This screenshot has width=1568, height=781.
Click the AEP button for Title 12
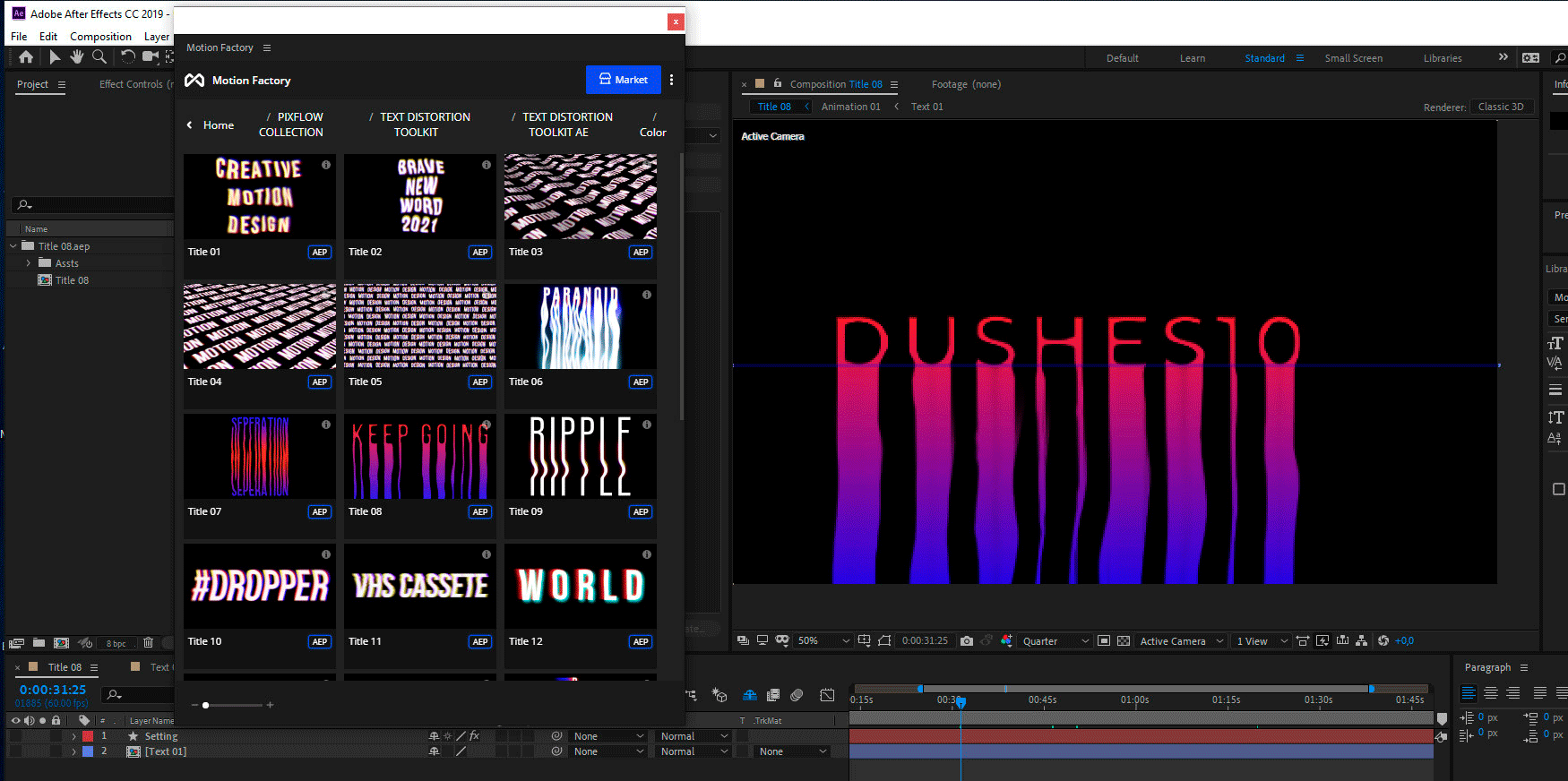641,642
